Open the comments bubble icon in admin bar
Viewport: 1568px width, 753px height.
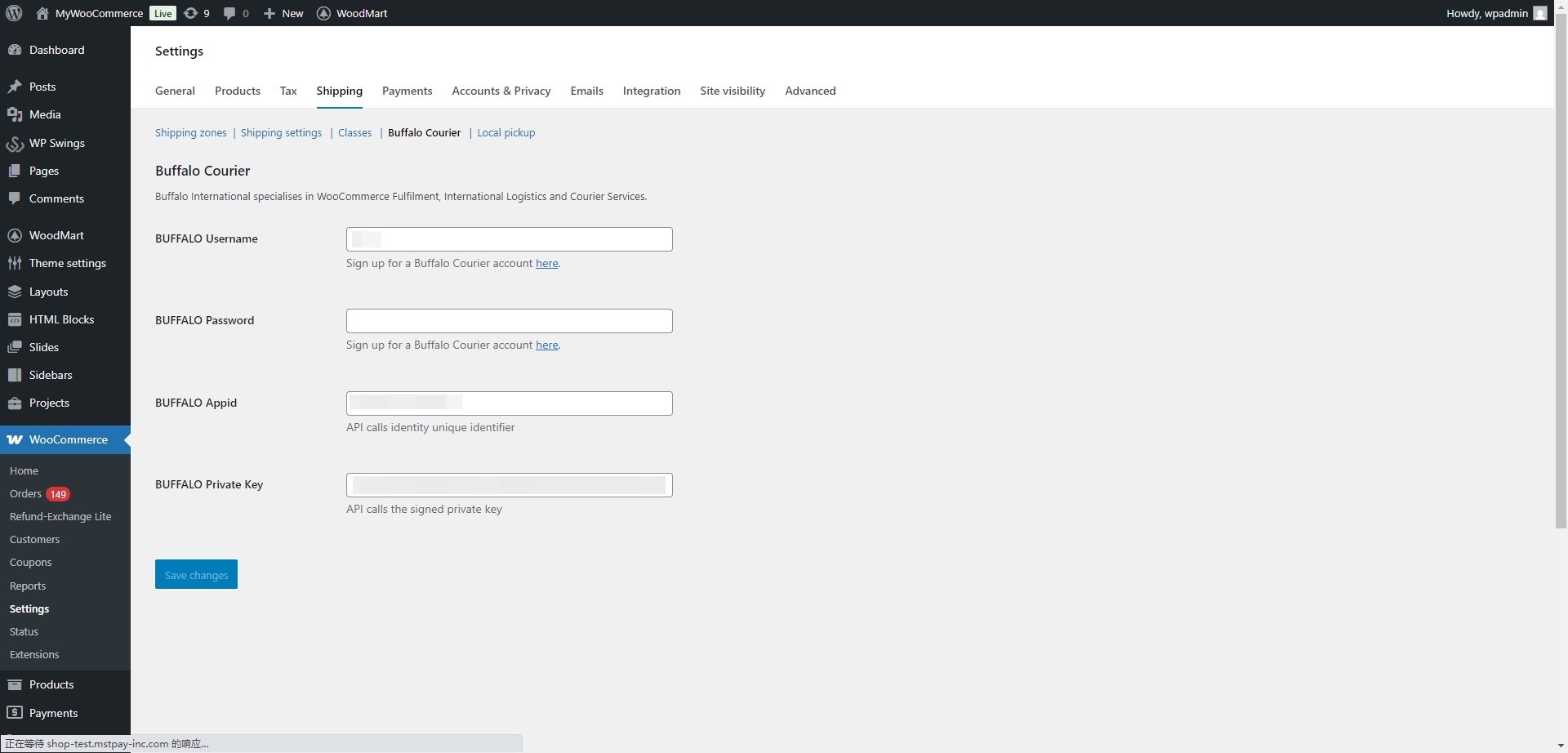(x=229, y=13)
